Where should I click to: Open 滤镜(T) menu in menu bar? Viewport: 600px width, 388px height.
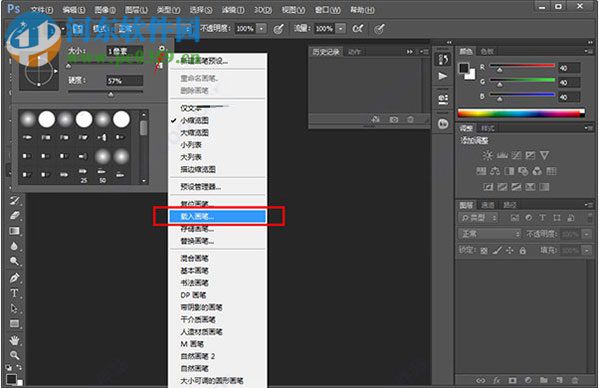tap(233, 10)
